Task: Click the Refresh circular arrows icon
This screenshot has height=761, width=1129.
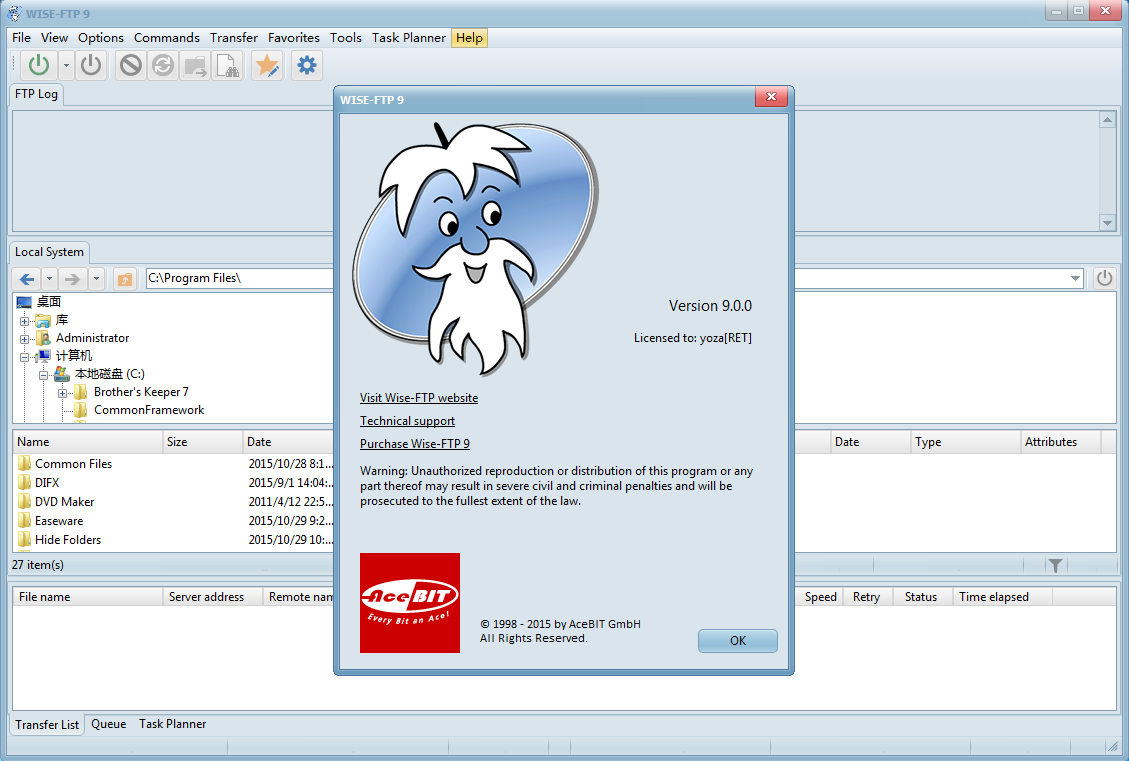Action: pos(162,66)
